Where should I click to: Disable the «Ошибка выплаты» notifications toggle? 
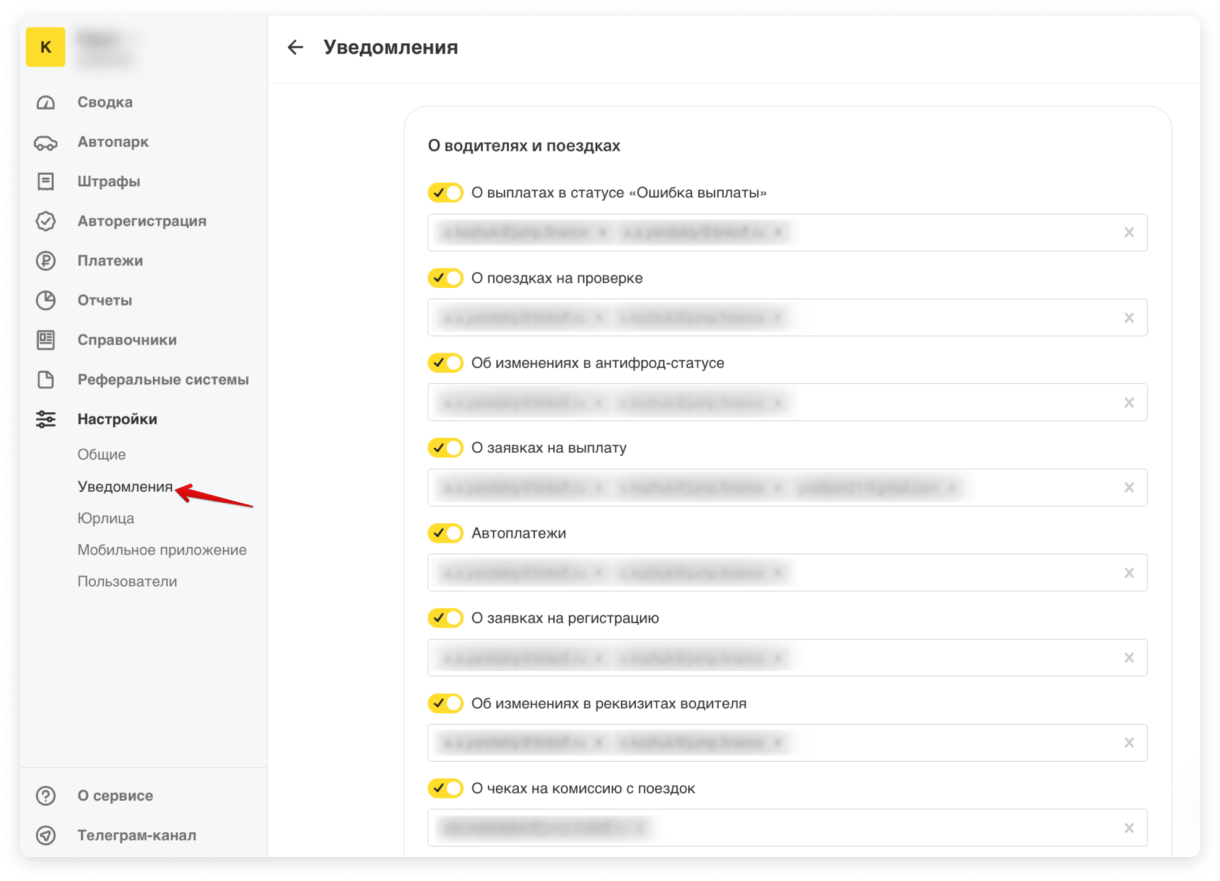(446, 193)
